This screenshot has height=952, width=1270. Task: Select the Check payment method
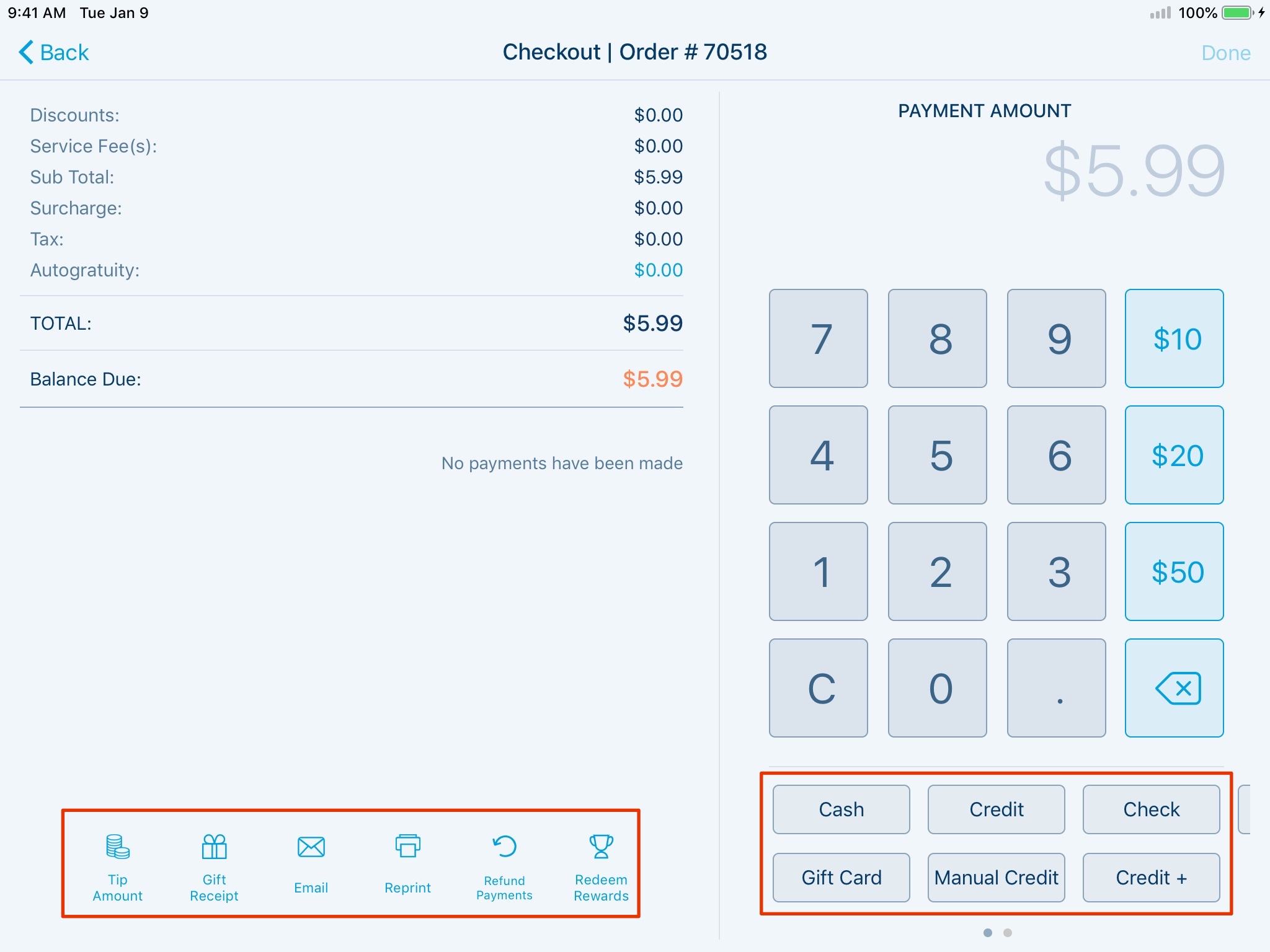click(1152, 809)
